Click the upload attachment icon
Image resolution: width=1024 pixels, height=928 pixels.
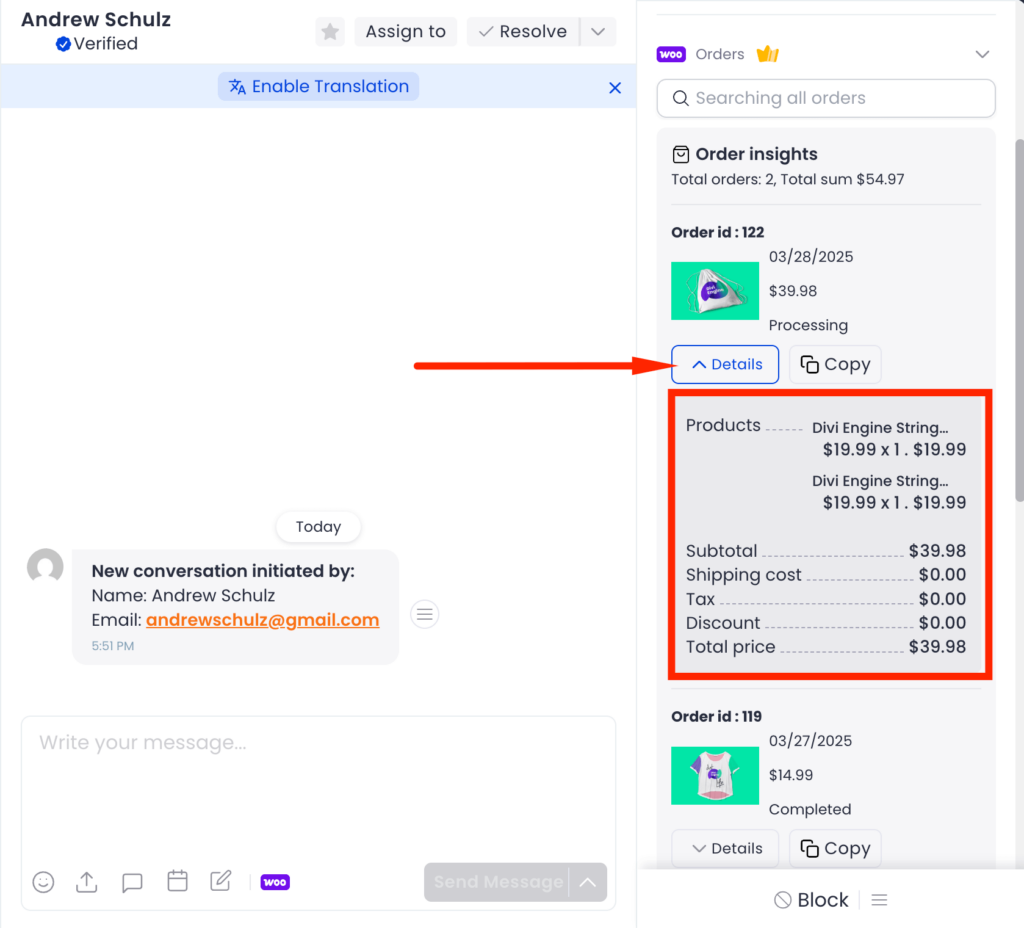[x=87, y=882]
